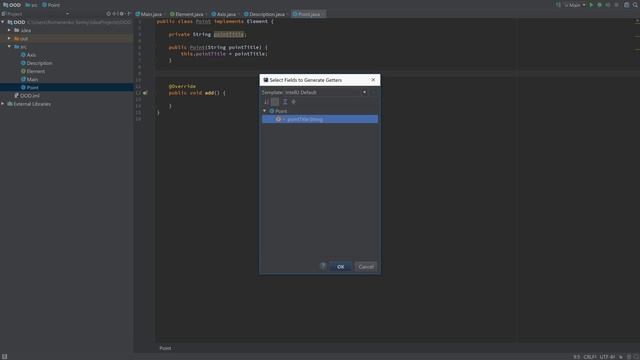Screen dimensions: 640x360
Task: Toggle show classes button in dialog
Action: (x=275, y=102)
